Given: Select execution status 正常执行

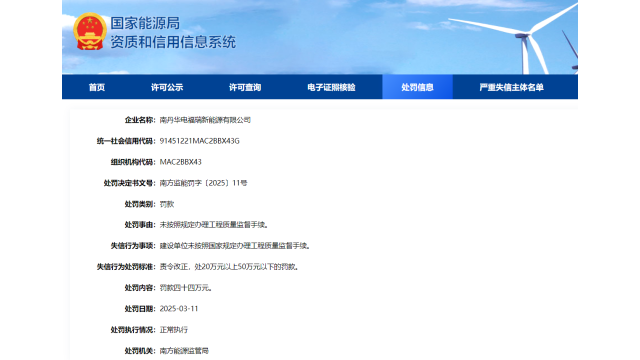Looking at the screenshot, I should pos(173,330).
